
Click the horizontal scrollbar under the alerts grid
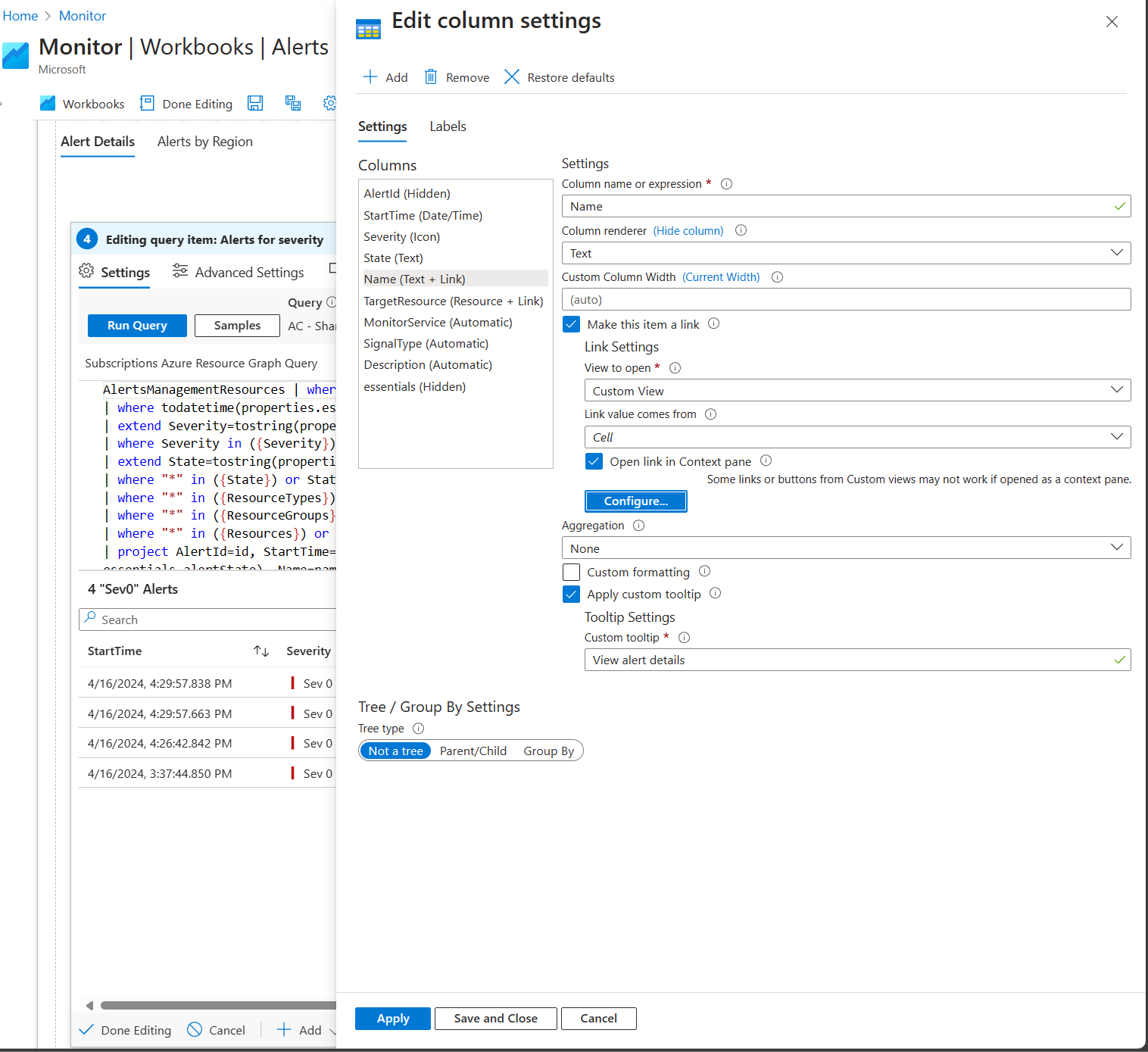(218, 1006)
